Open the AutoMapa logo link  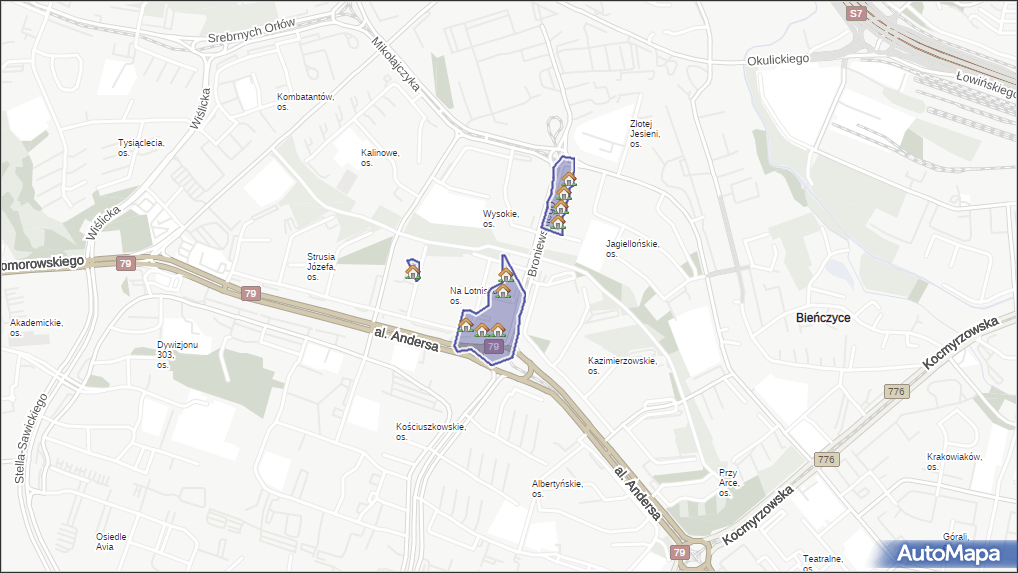[947, 553]
